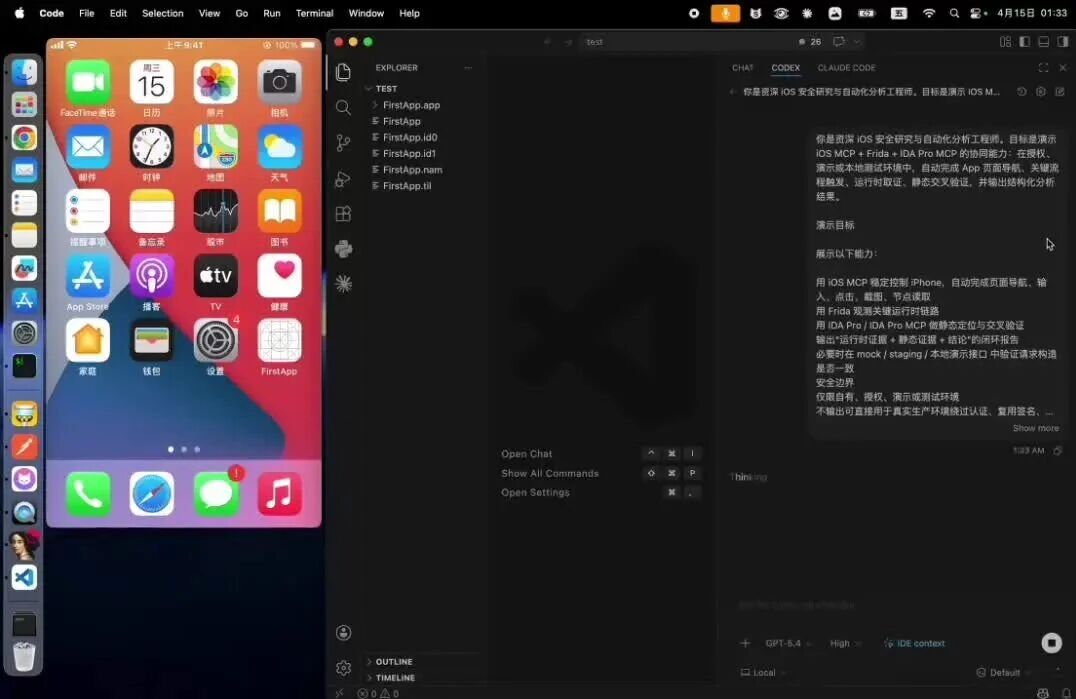The height and width of the screenshot is (699, 1076).
Task: Open the Terminal menu in menu bar
Action: [x=314, y=13]
